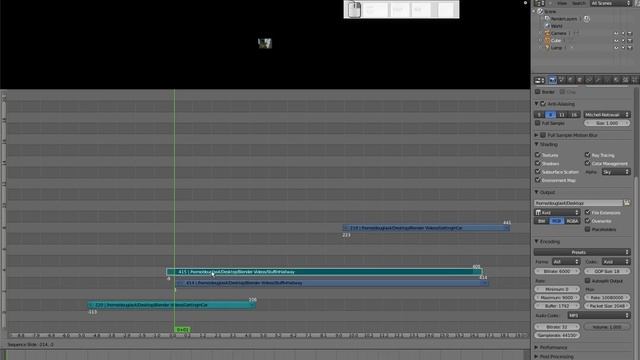Screen dimensions: 640x360
Task: Uncheck the Shadows shading option
Action: [x=538, y=163]
